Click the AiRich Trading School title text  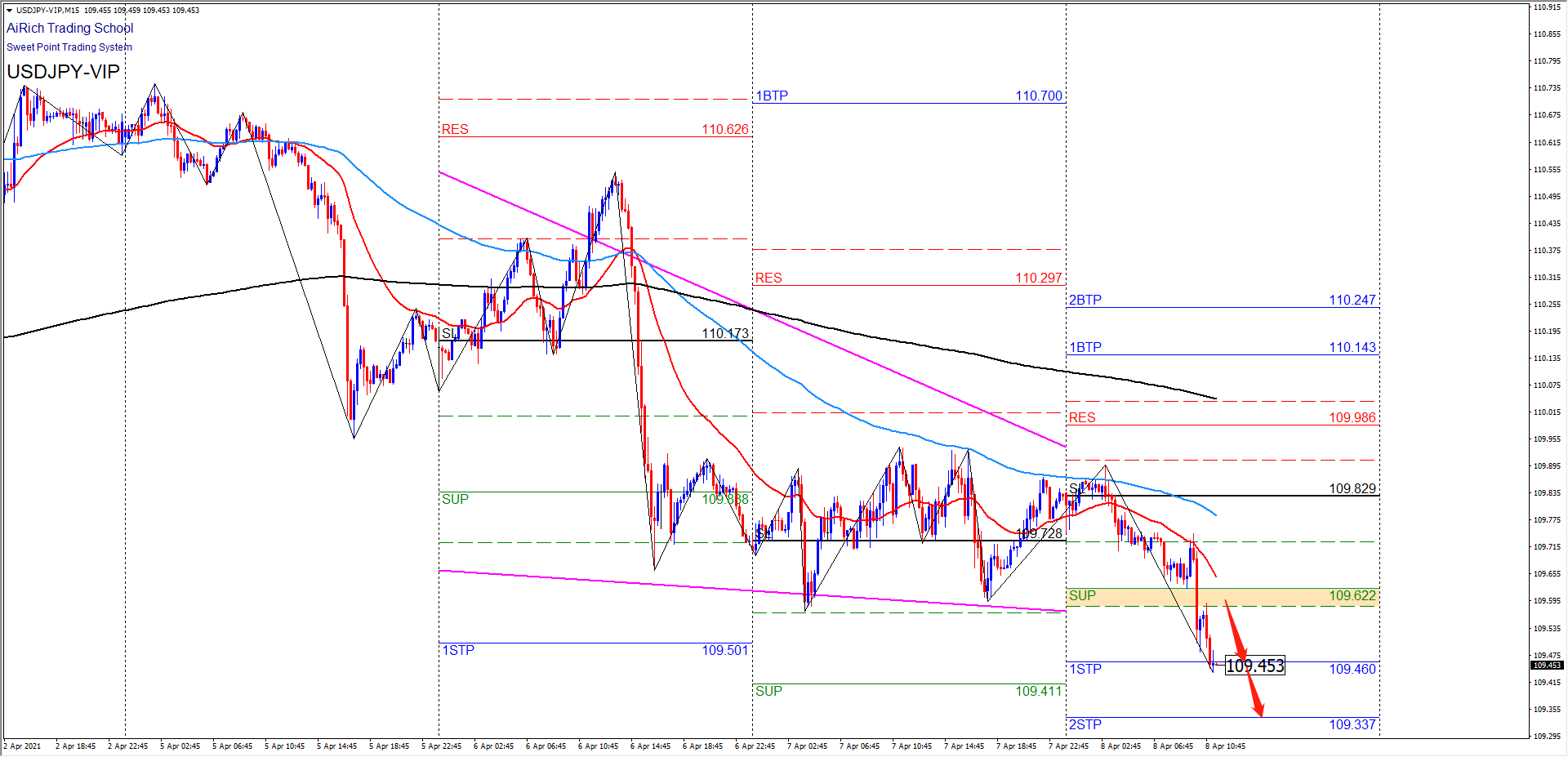pos(69,29)
